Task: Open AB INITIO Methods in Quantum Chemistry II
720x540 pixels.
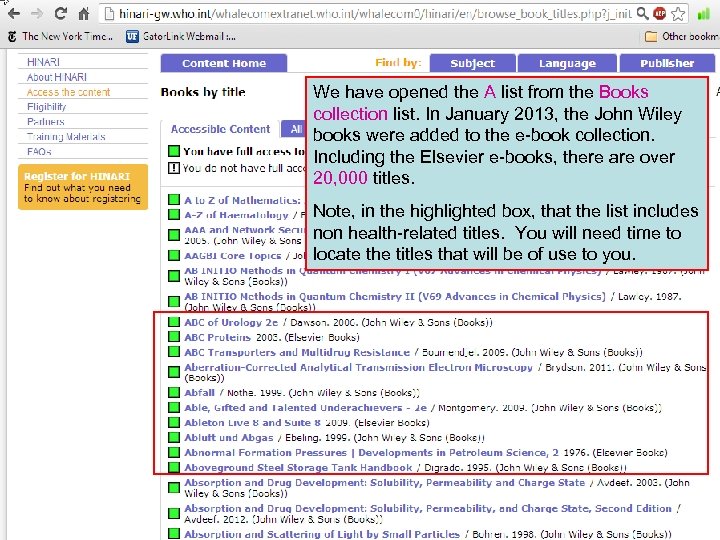Action: (395, 296)
